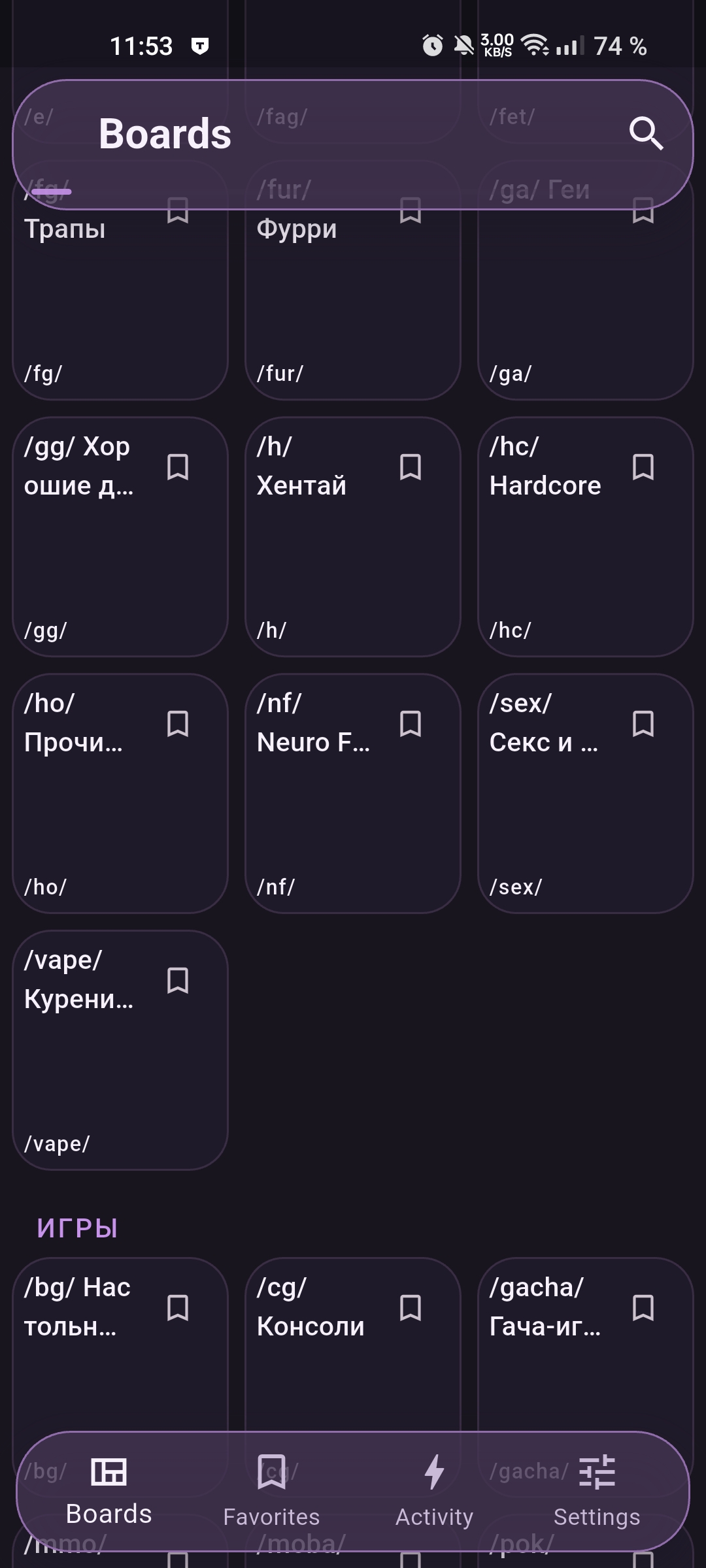Tap the ИГРЫ section header
This screenshot has width=706, height=1568.
[77, 1228]
